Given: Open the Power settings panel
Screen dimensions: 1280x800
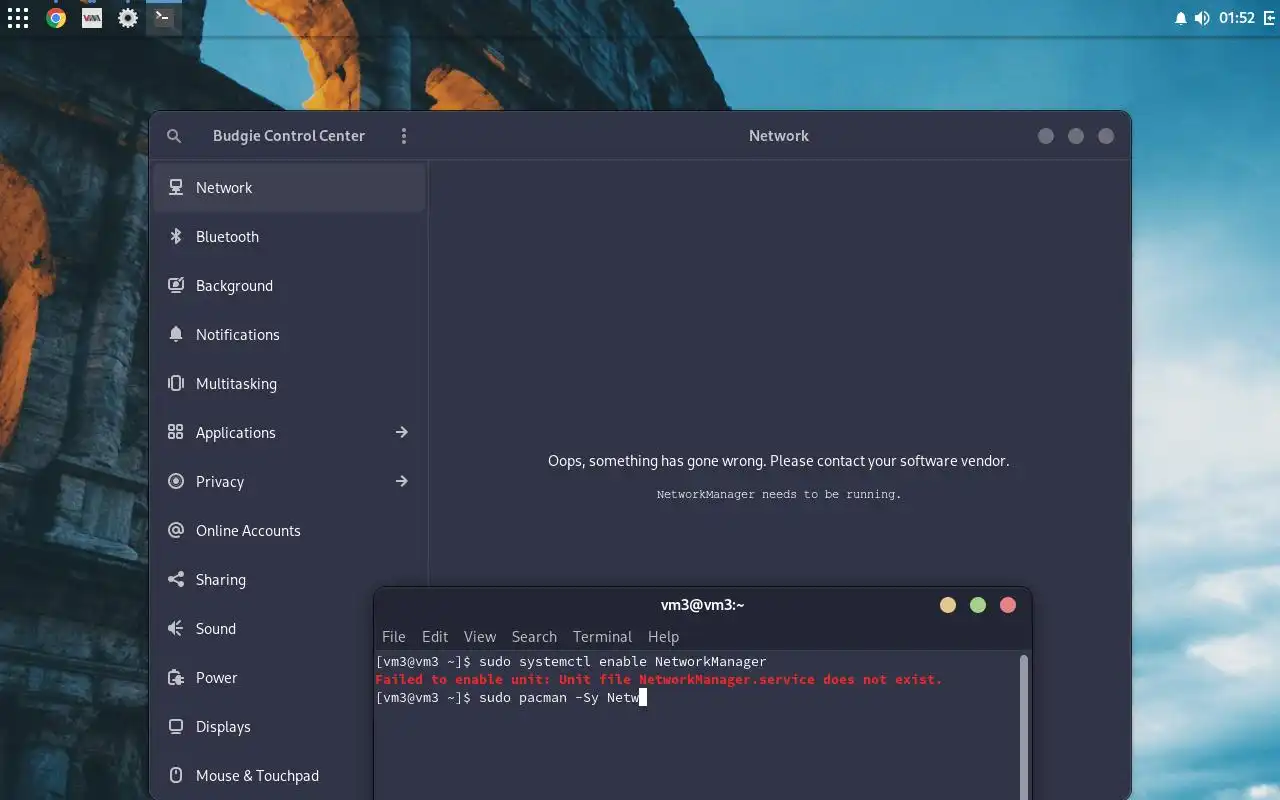Looking at the screenshot, I should [264, 678].
